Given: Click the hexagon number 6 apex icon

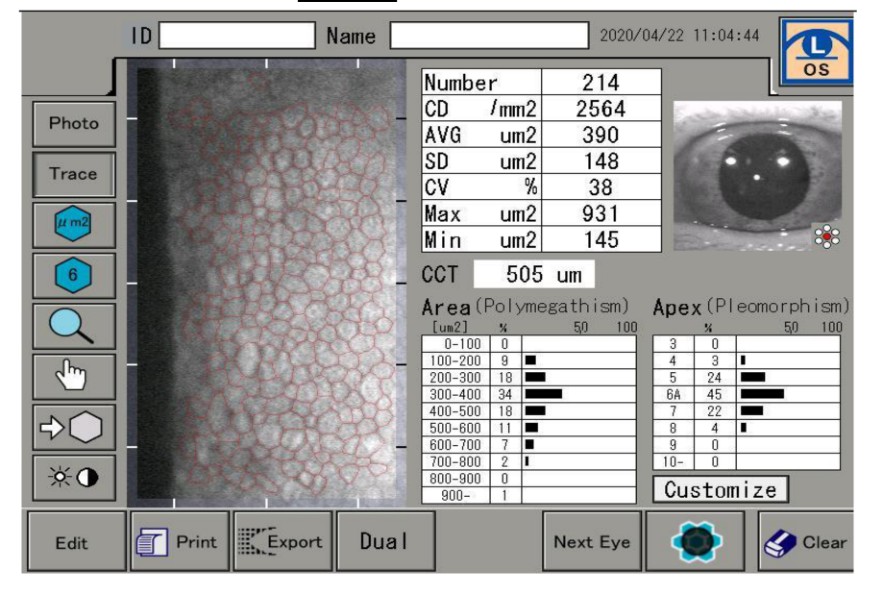Looking at the screenshot, I should pyautogui.click(x=74, y=275).
